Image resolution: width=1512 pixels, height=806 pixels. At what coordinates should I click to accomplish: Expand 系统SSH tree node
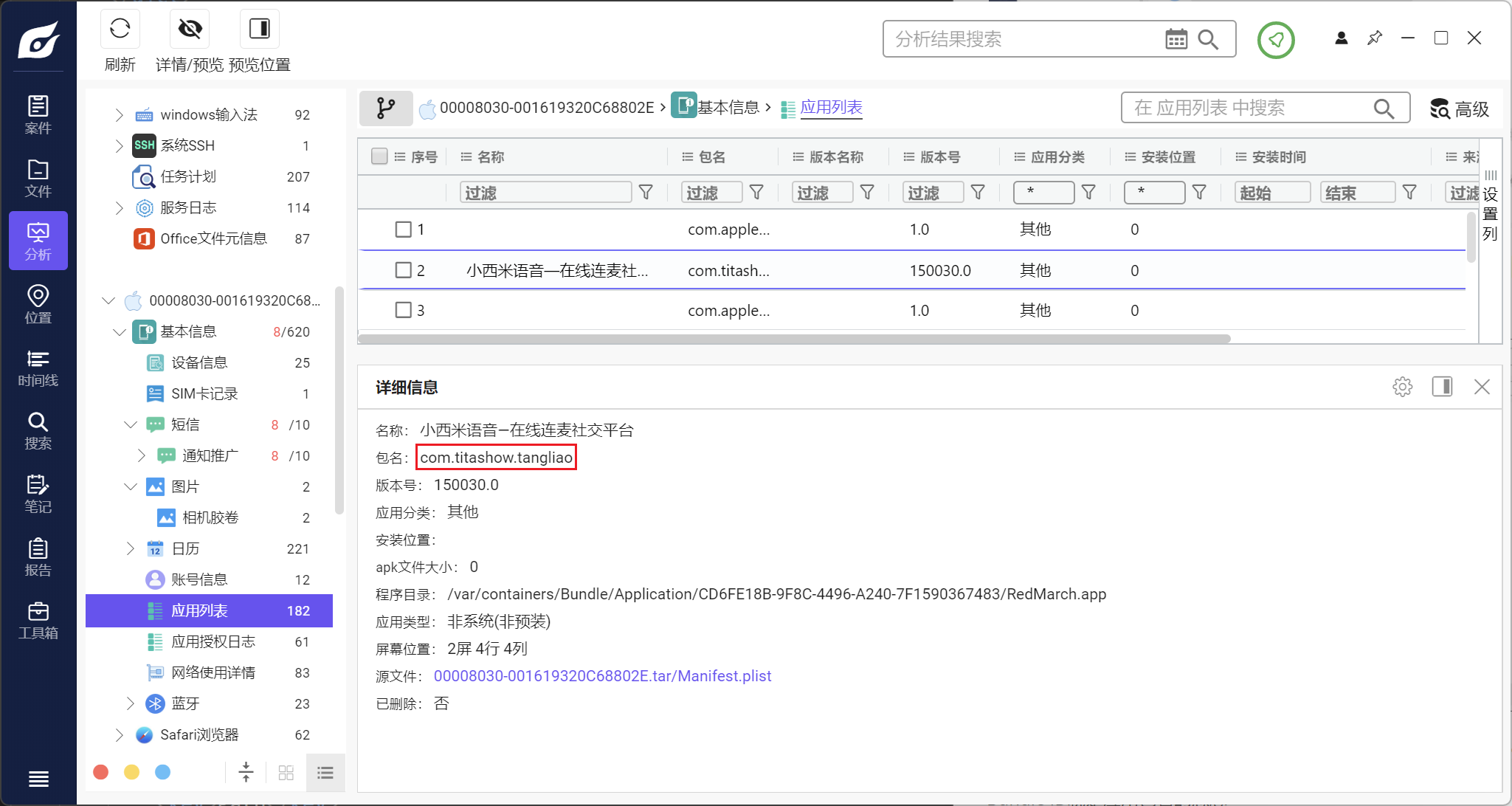120,145
